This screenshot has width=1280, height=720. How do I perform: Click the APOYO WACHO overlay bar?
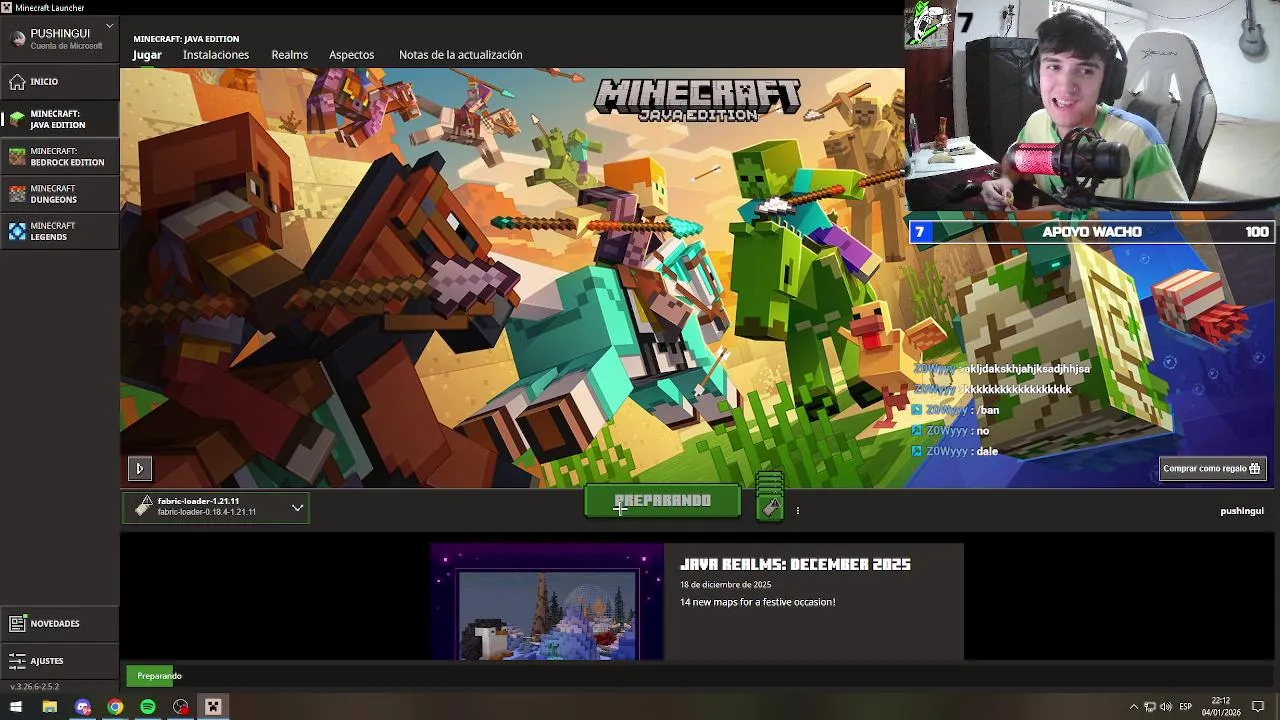pyautogui.click(x=1091, y=232)
